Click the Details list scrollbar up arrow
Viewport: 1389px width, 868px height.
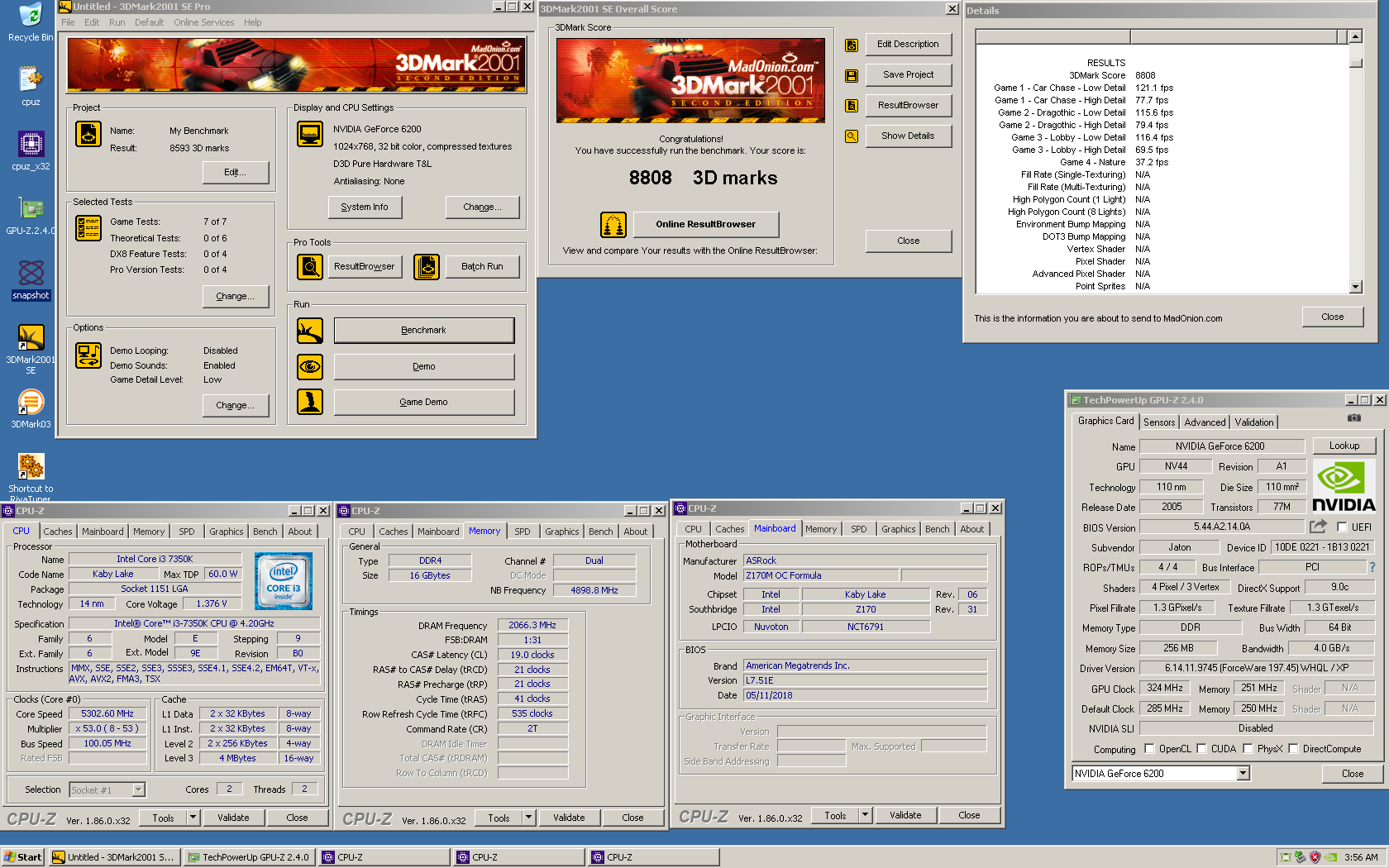(1355, 36)
